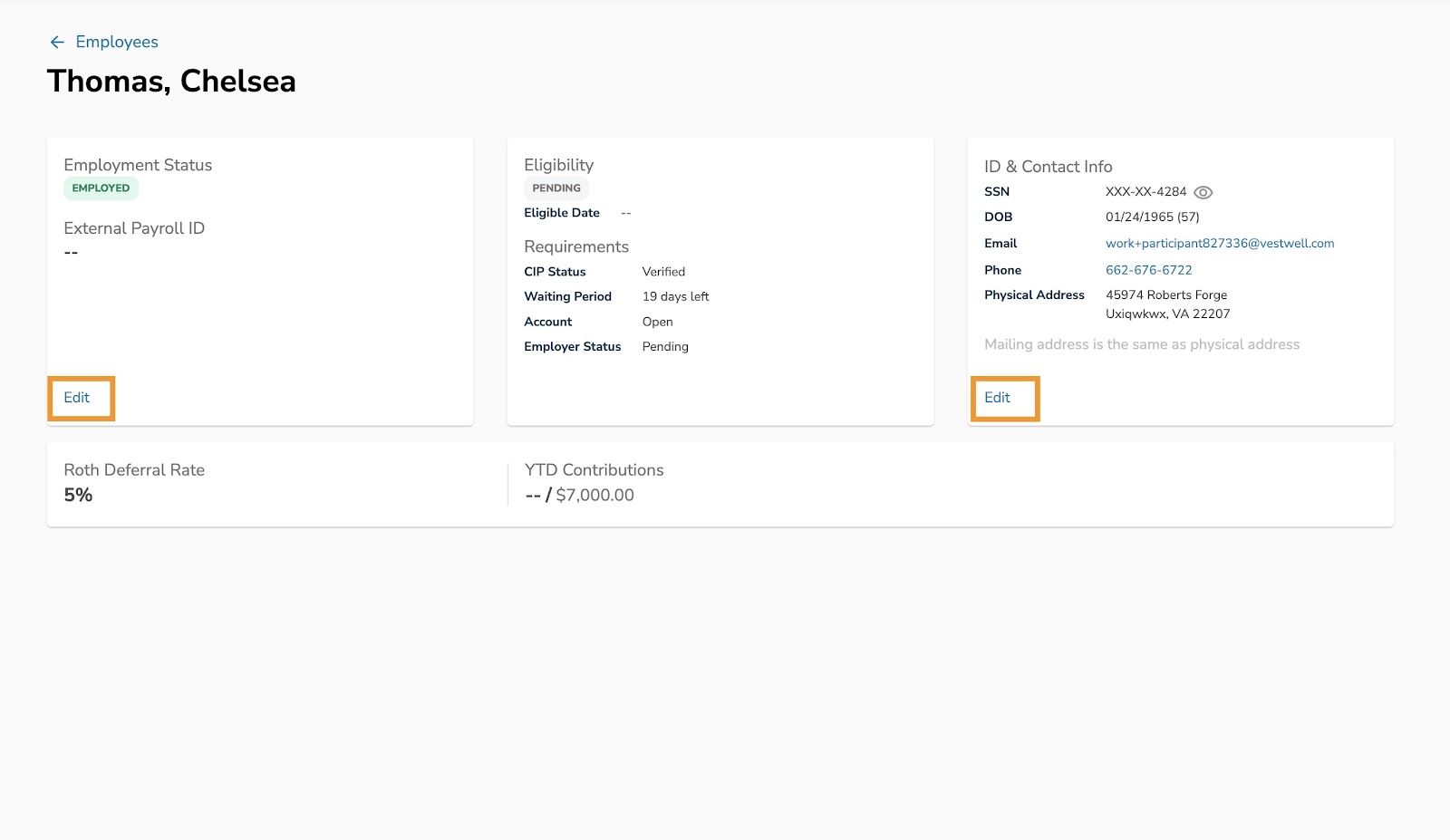Click the Eligible Date field
The height and width of the screenshot is (840, 1450).
pos(562,212)
